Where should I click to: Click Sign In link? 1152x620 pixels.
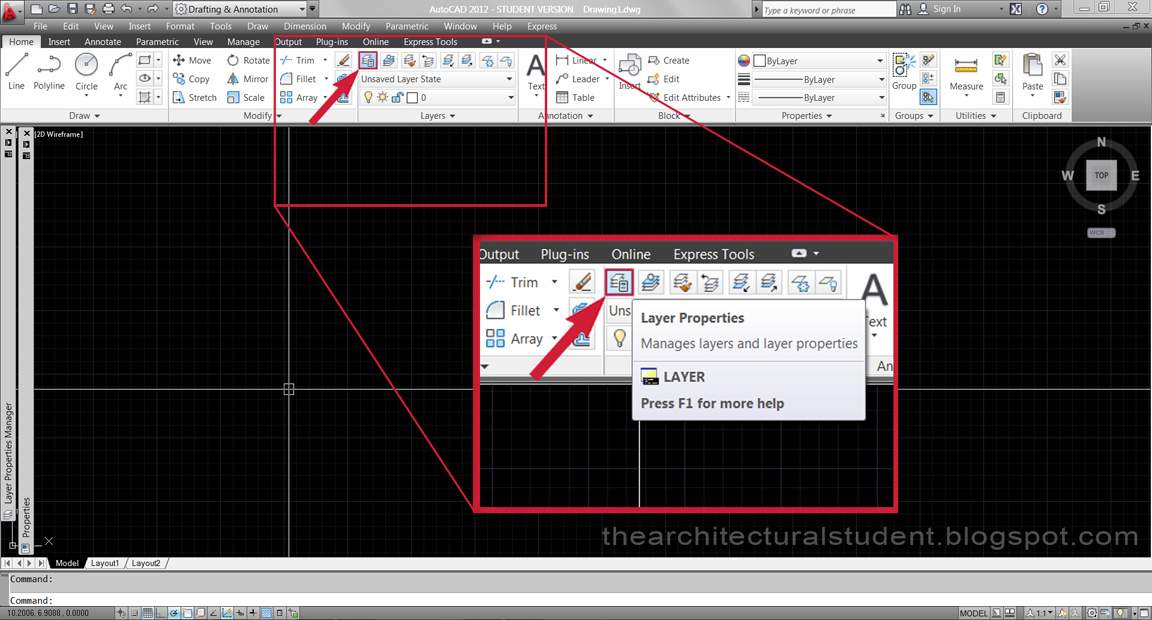(x=946, y=9)
